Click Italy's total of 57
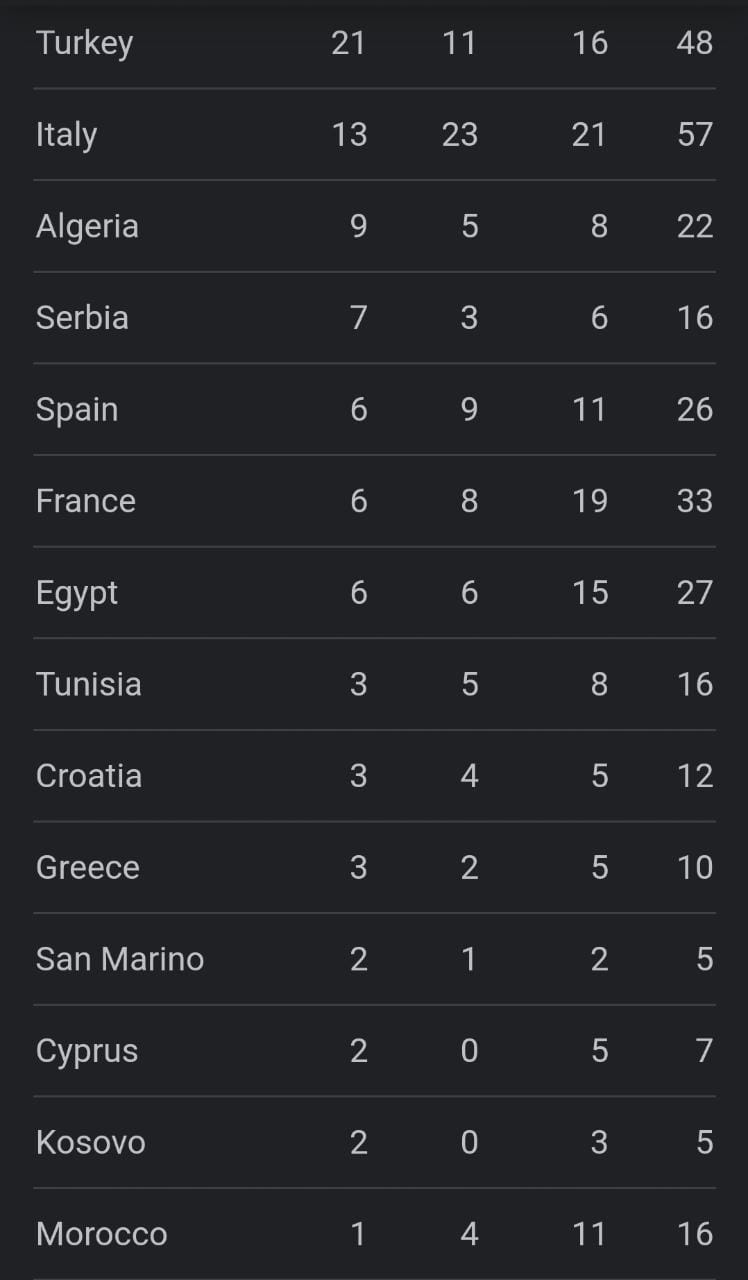The width and height of the screenshot is (748, 1280). coord(694,134)
